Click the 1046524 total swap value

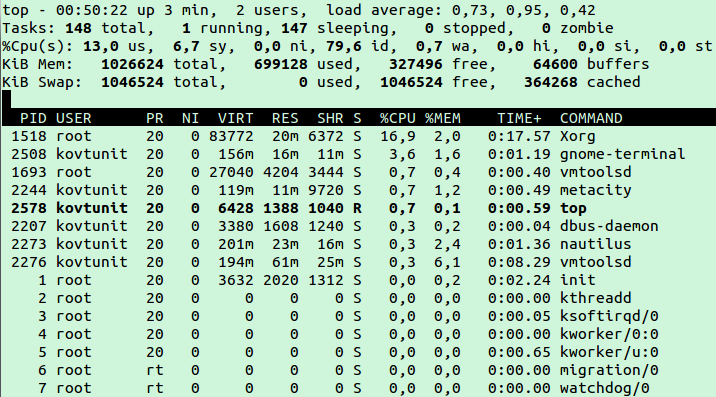(132, 82)
